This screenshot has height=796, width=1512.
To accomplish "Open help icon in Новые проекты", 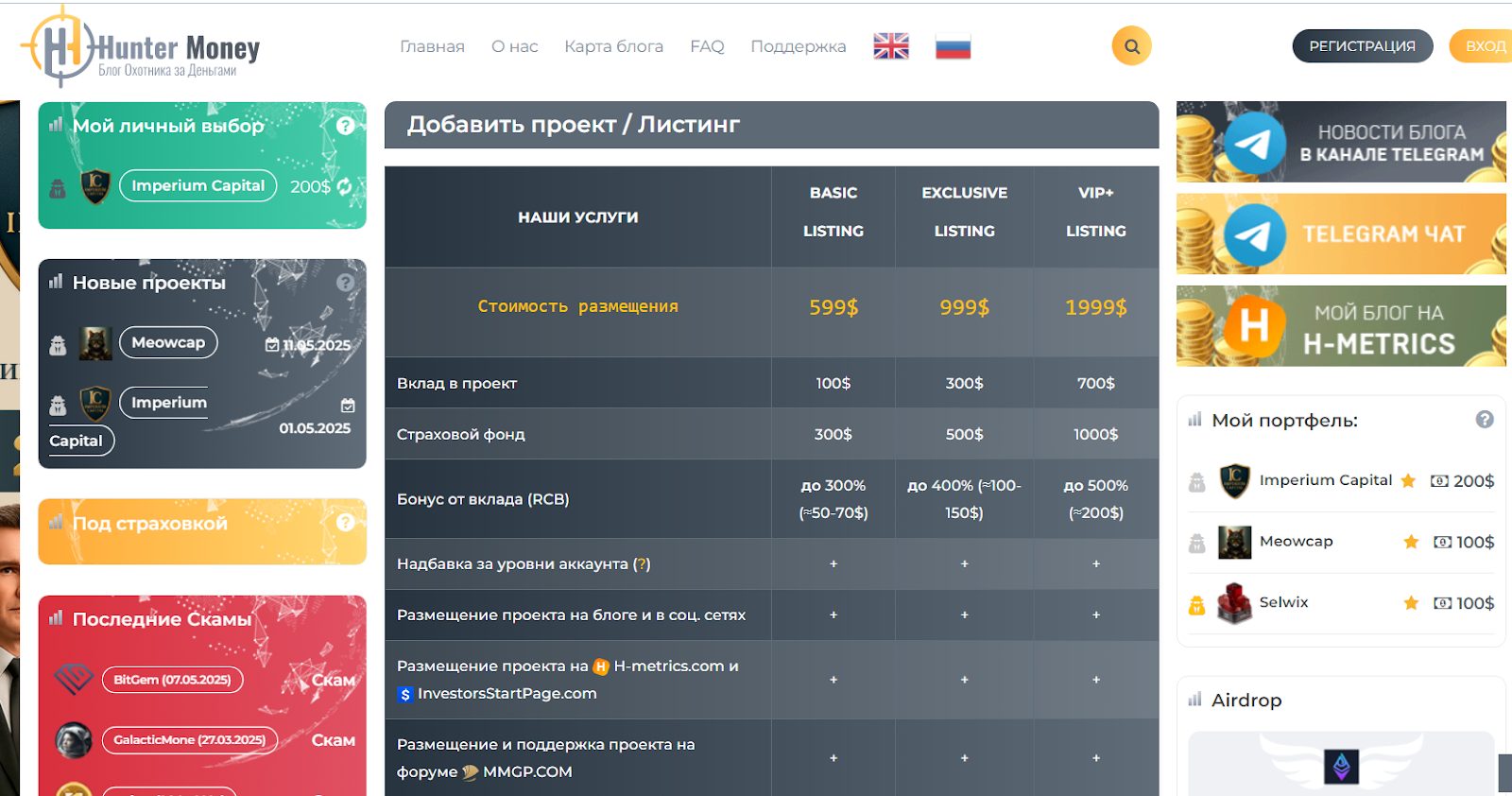I will (346, 283).
